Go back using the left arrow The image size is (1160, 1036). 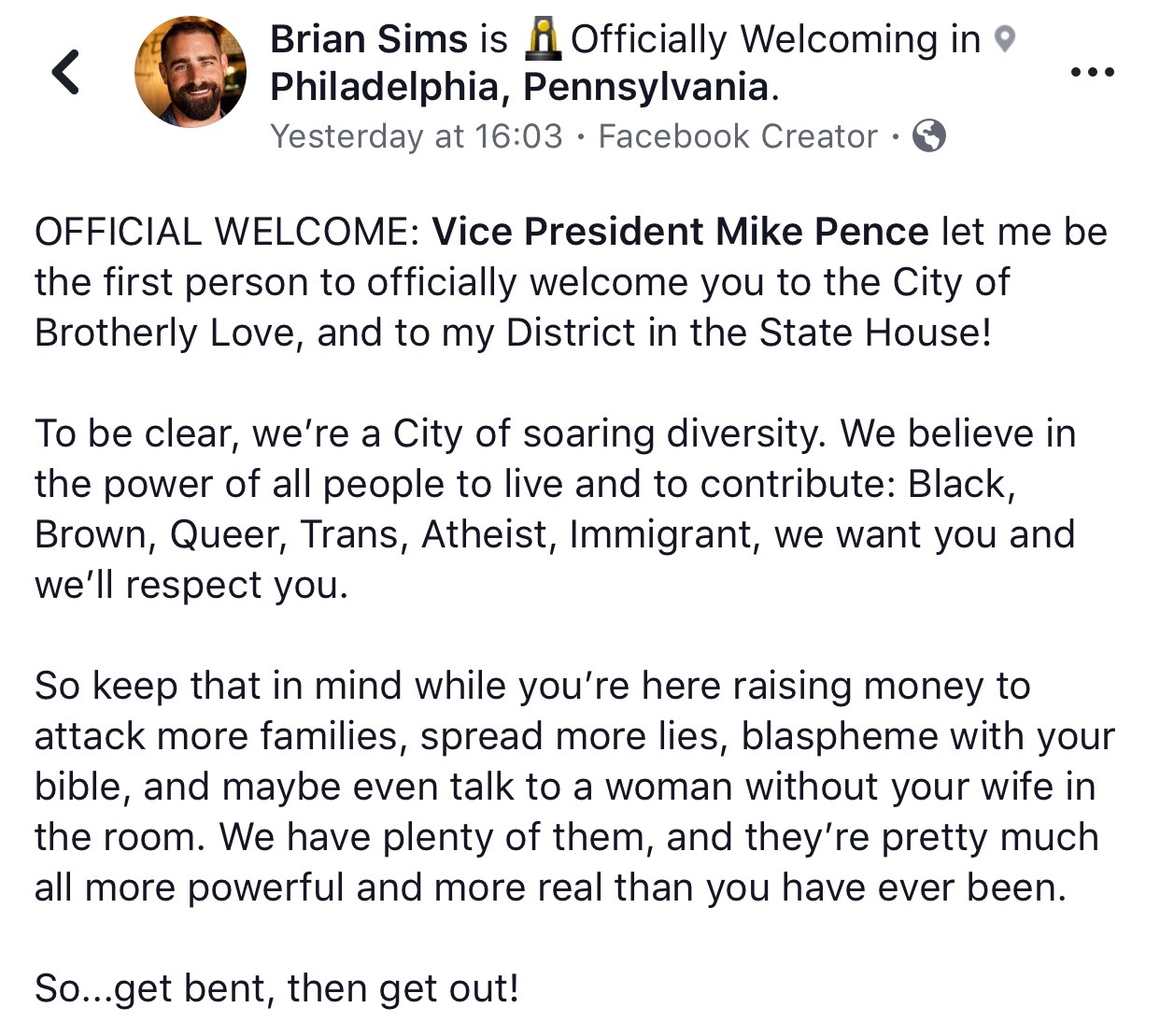(x=66, y=72)
